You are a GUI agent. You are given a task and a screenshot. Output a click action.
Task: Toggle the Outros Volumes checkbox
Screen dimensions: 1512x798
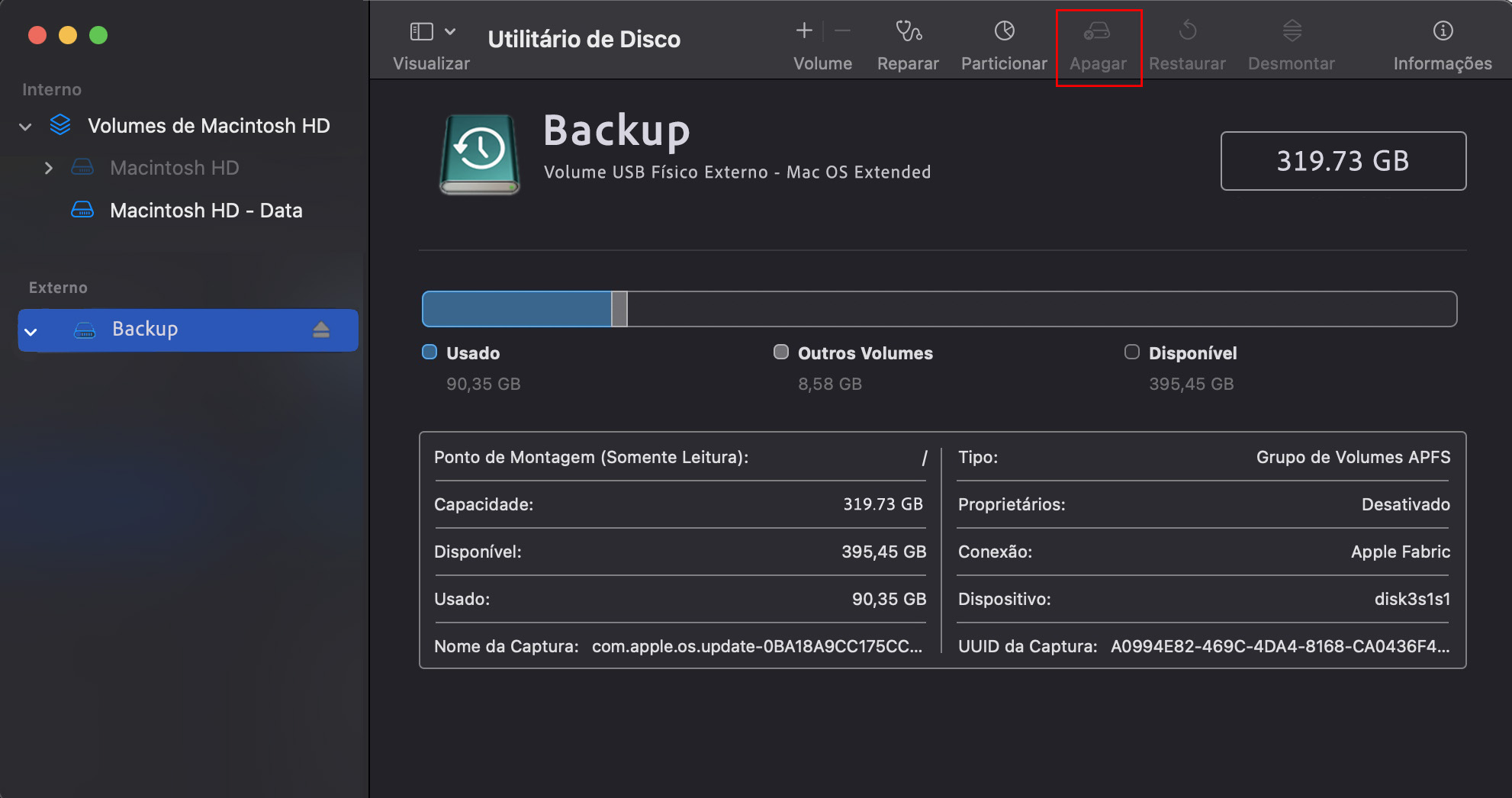pos(781,352)
